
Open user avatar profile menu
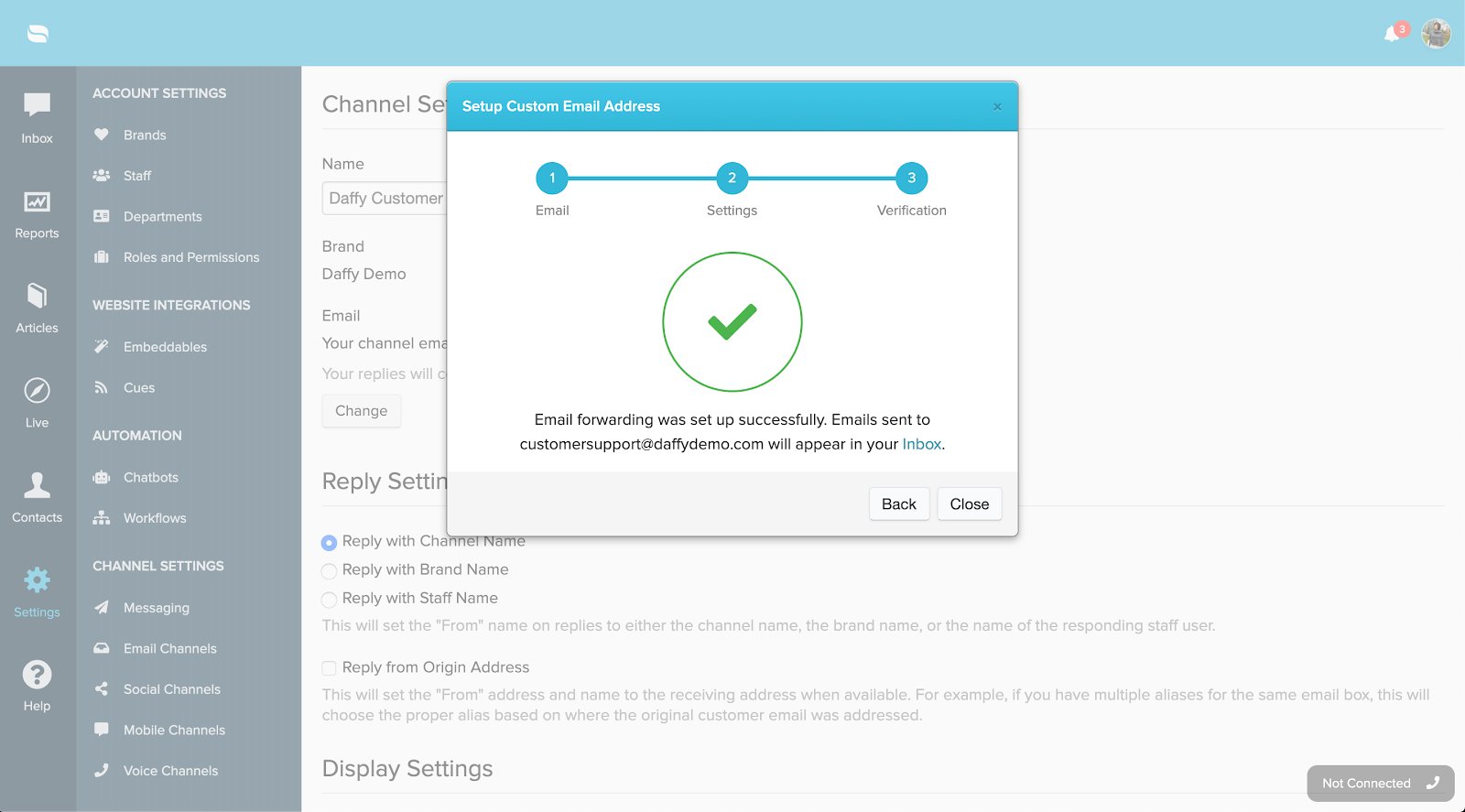(1436, 33)
